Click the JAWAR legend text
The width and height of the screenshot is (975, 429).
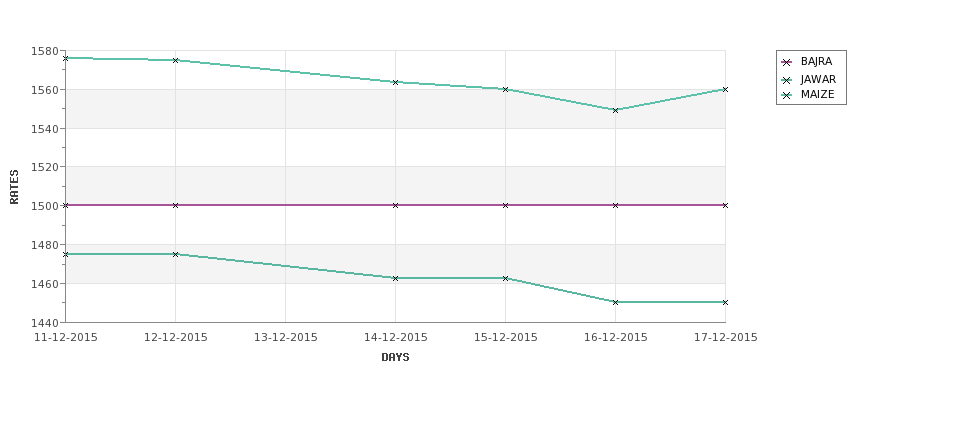pyautogui.click(x=818, y=80)
